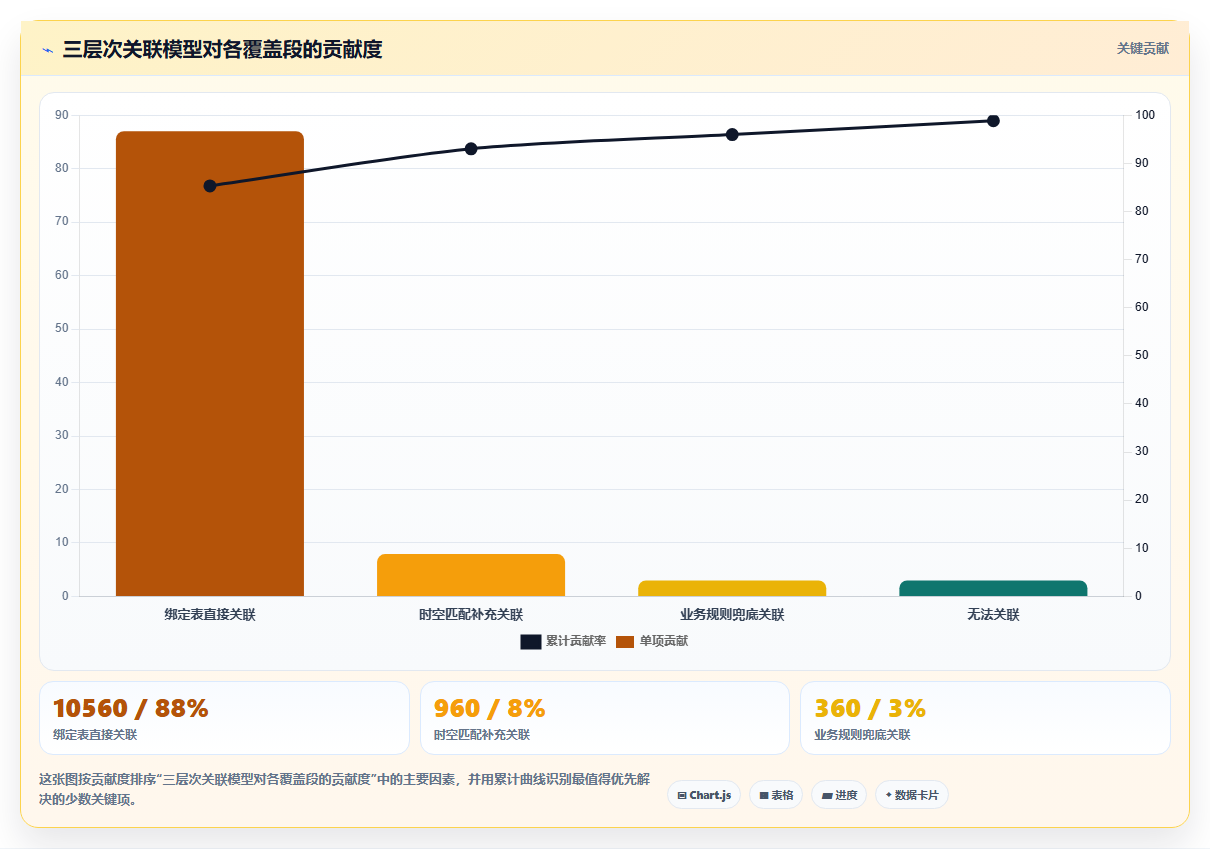Click the diamond icon in the 数据卡片 tag
1210x849 pixels.
tap(888, 795)
